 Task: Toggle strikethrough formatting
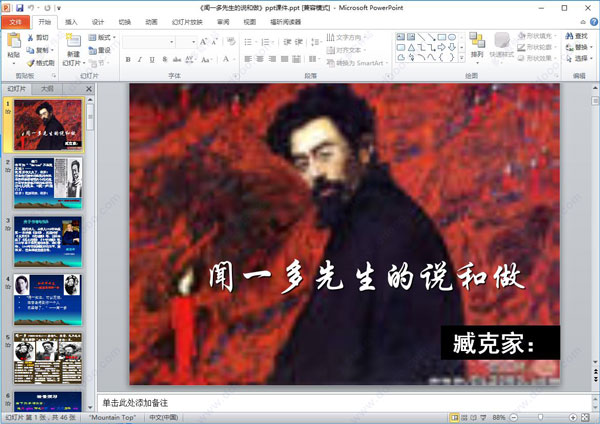click(177, 59)
